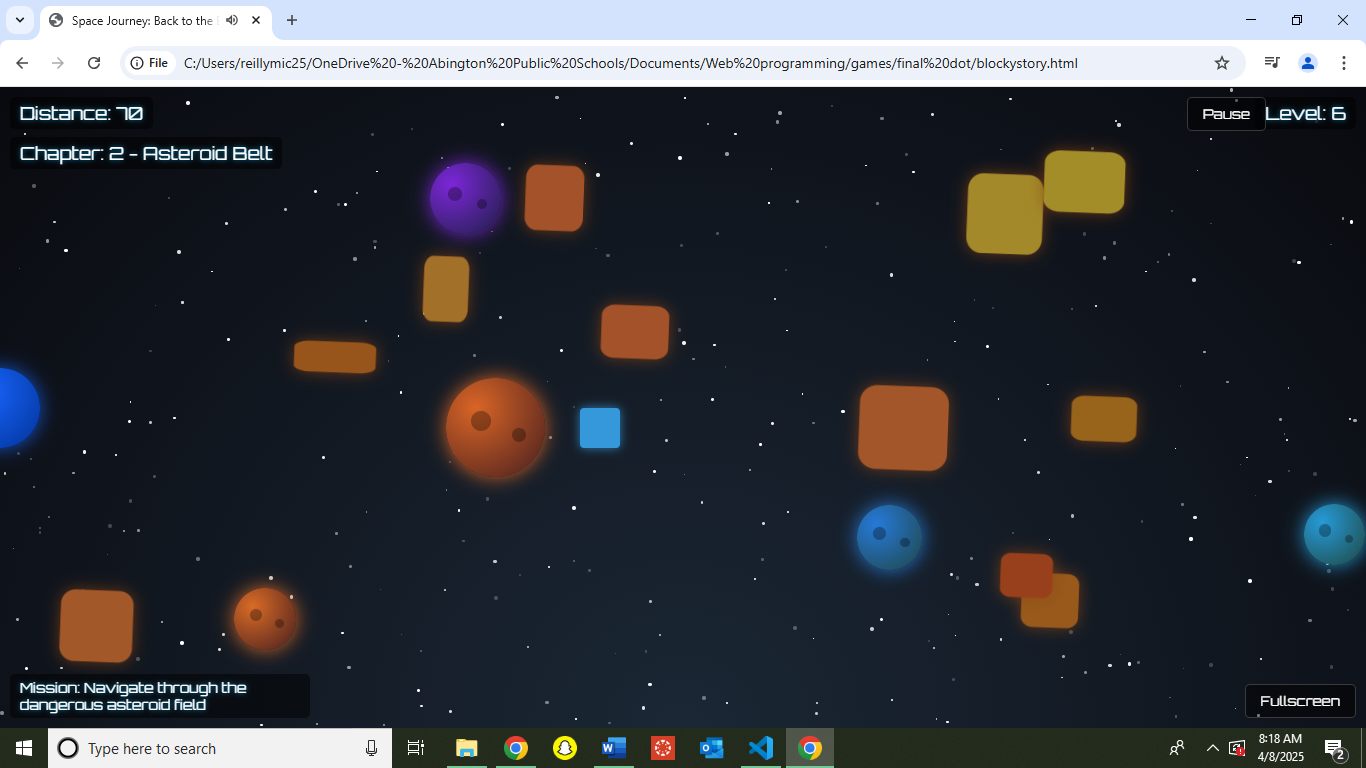The image size is (1366, 768).
Task: Mute the Space Journey tab audio
Action: (x=232, y=20)
